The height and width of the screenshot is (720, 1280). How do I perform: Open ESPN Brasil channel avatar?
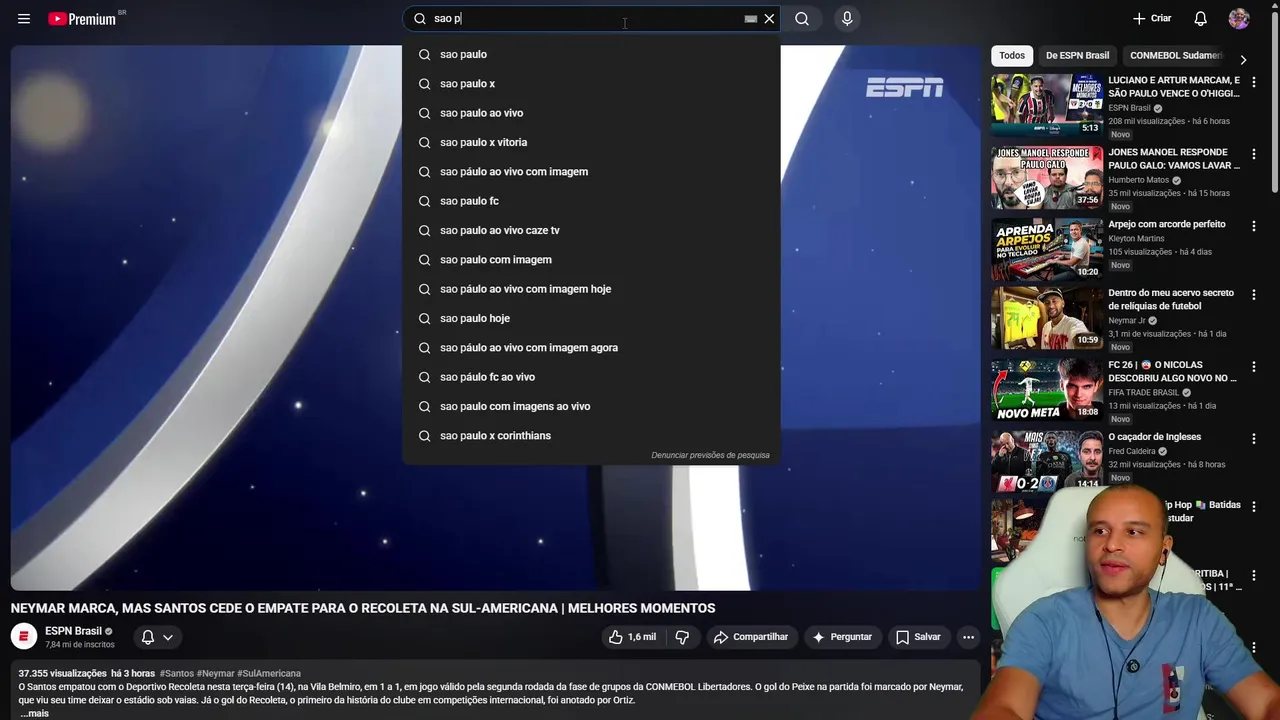[24, 636]
